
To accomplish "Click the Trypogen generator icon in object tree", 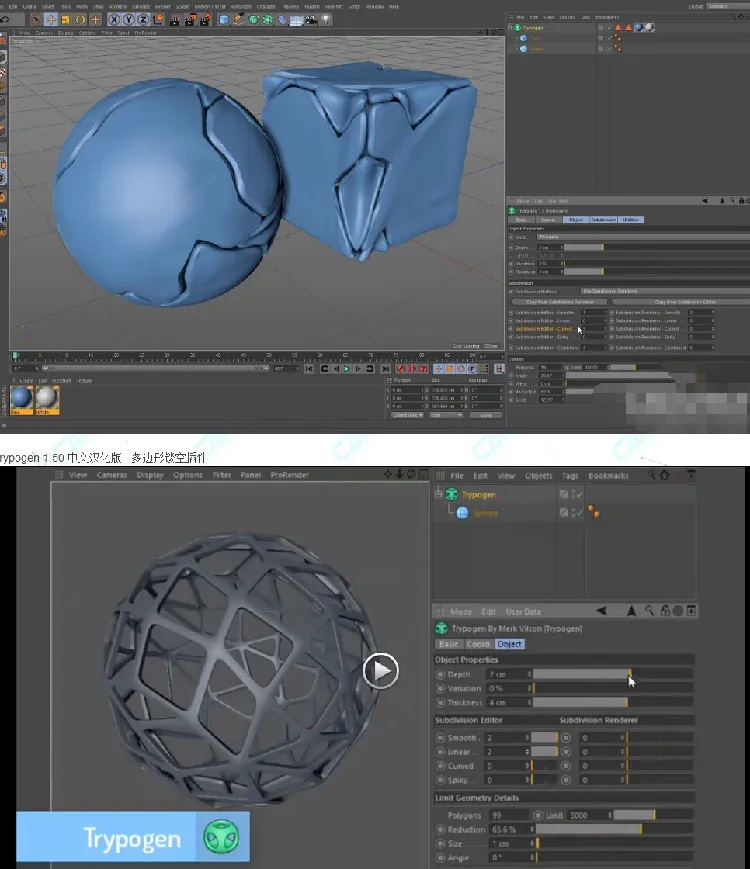I will coord(452,495).
